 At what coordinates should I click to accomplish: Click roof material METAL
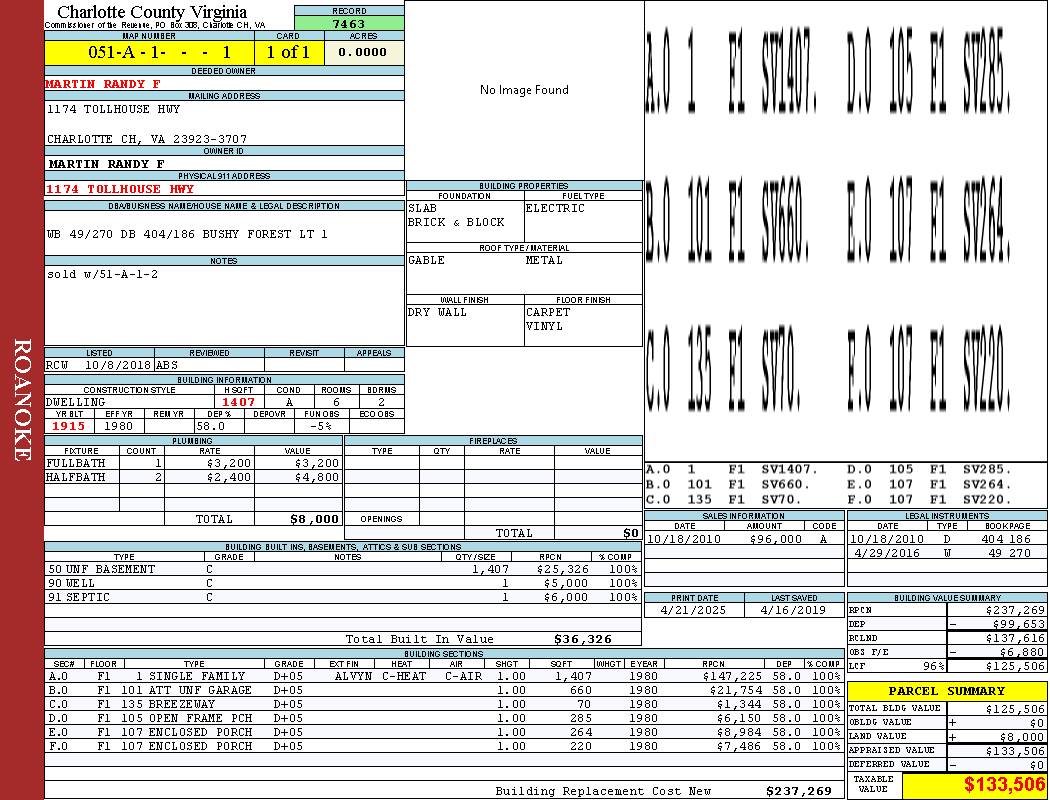click(544, 260)
